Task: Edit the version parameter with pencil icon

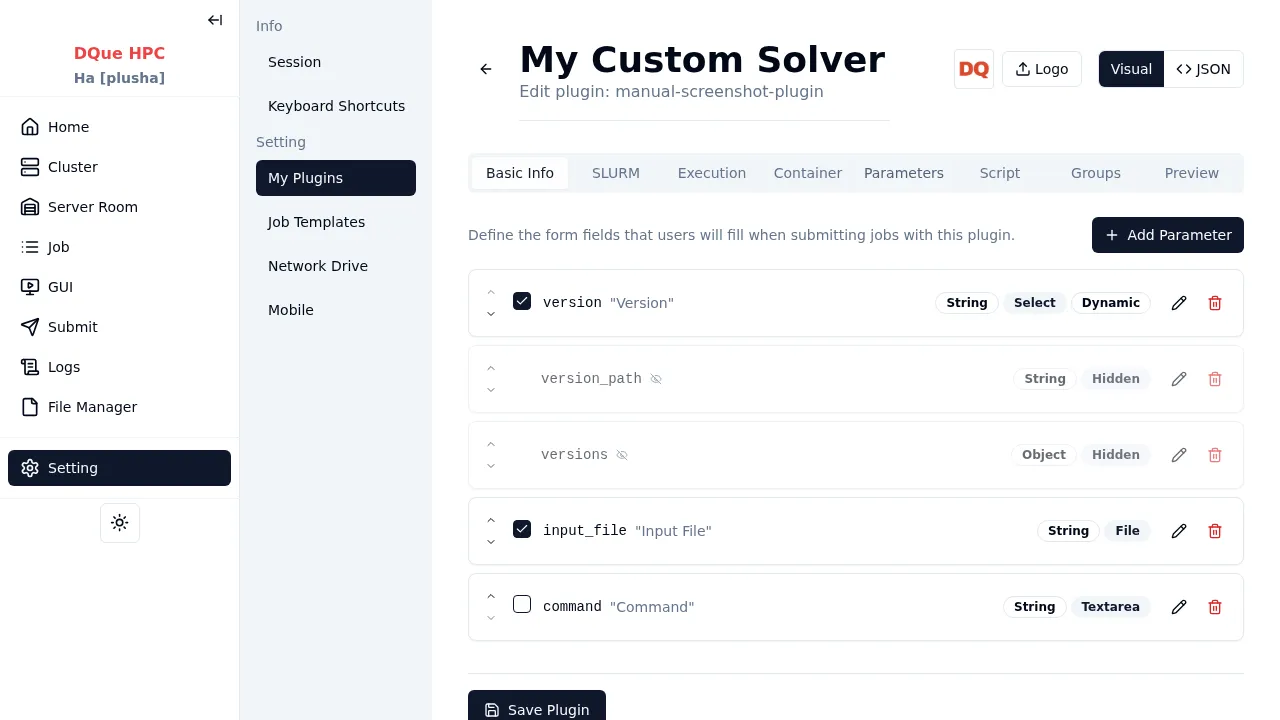Action: click(x=1179, y=303)
